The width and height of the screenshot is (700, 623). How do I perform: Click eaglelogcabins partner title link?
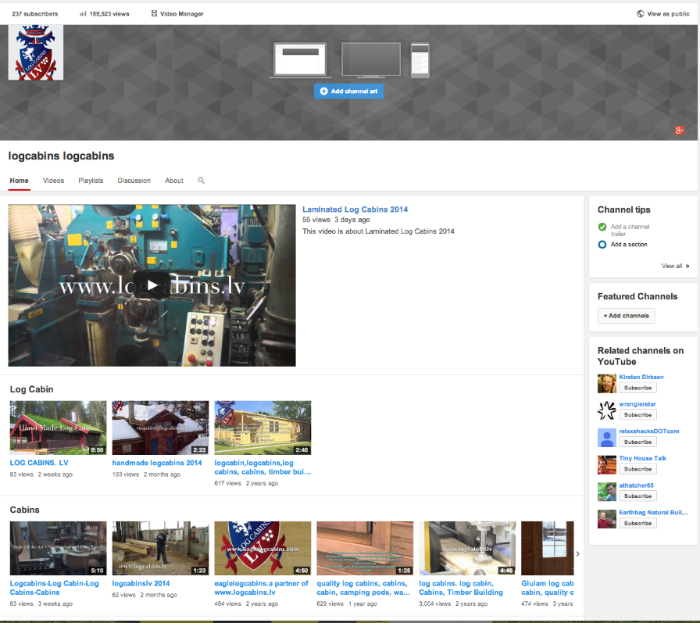coord(261,588)
